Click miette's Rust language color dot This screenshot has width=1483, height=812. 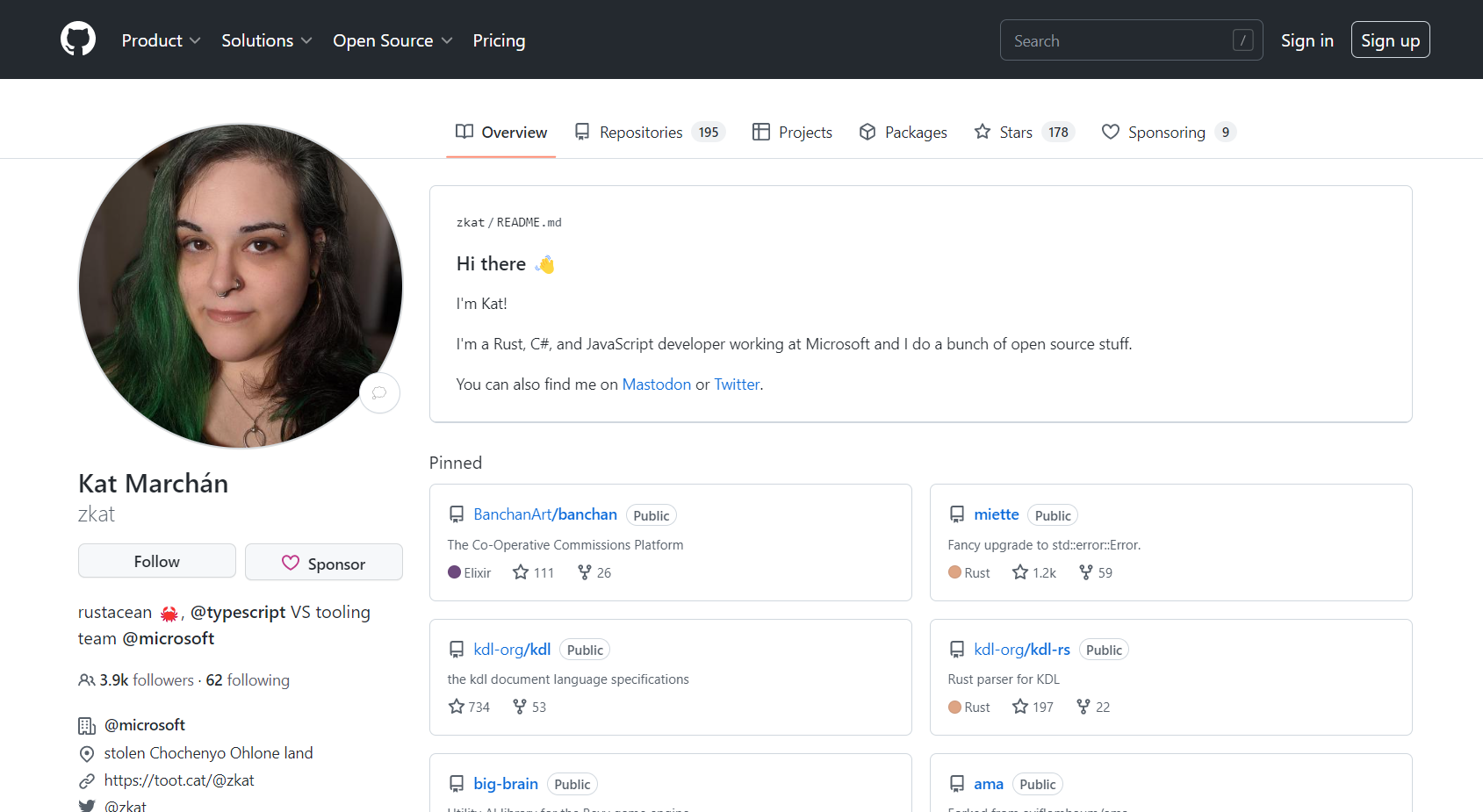pos(954,572)
